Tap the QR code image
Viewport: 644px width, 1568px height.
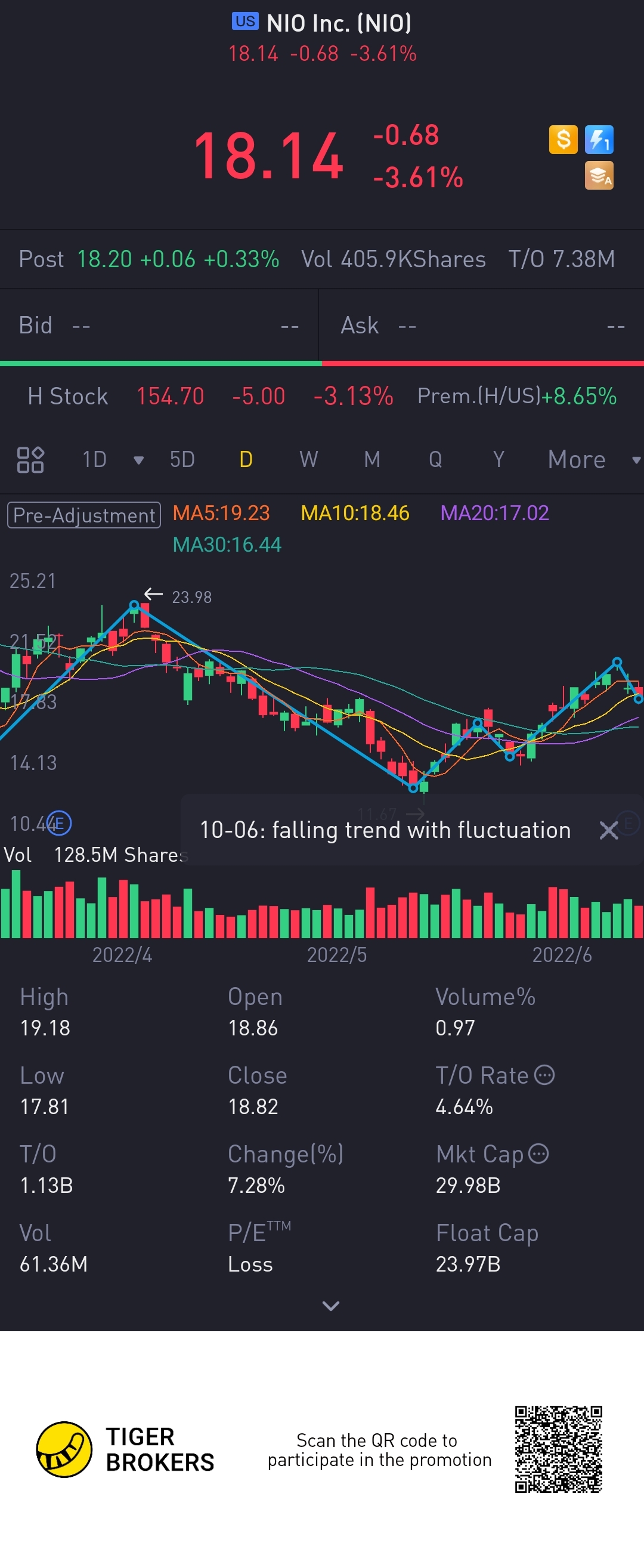[558, 1449]
